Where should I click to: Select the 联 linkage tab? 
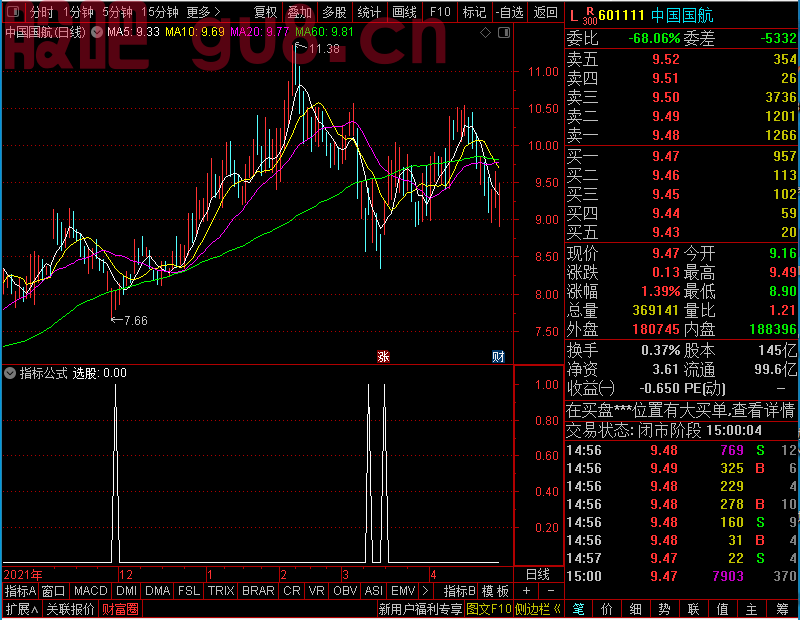click(693, 609)
